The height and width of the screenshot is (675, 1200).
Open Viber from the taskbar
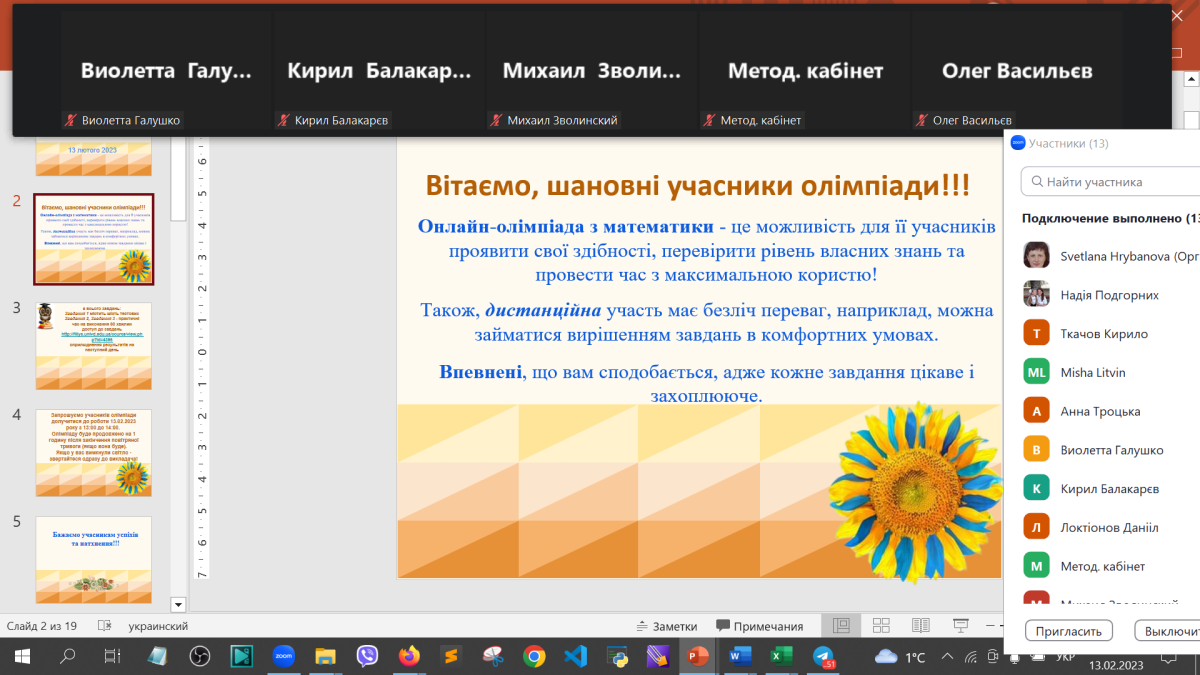tap(367, 657)
